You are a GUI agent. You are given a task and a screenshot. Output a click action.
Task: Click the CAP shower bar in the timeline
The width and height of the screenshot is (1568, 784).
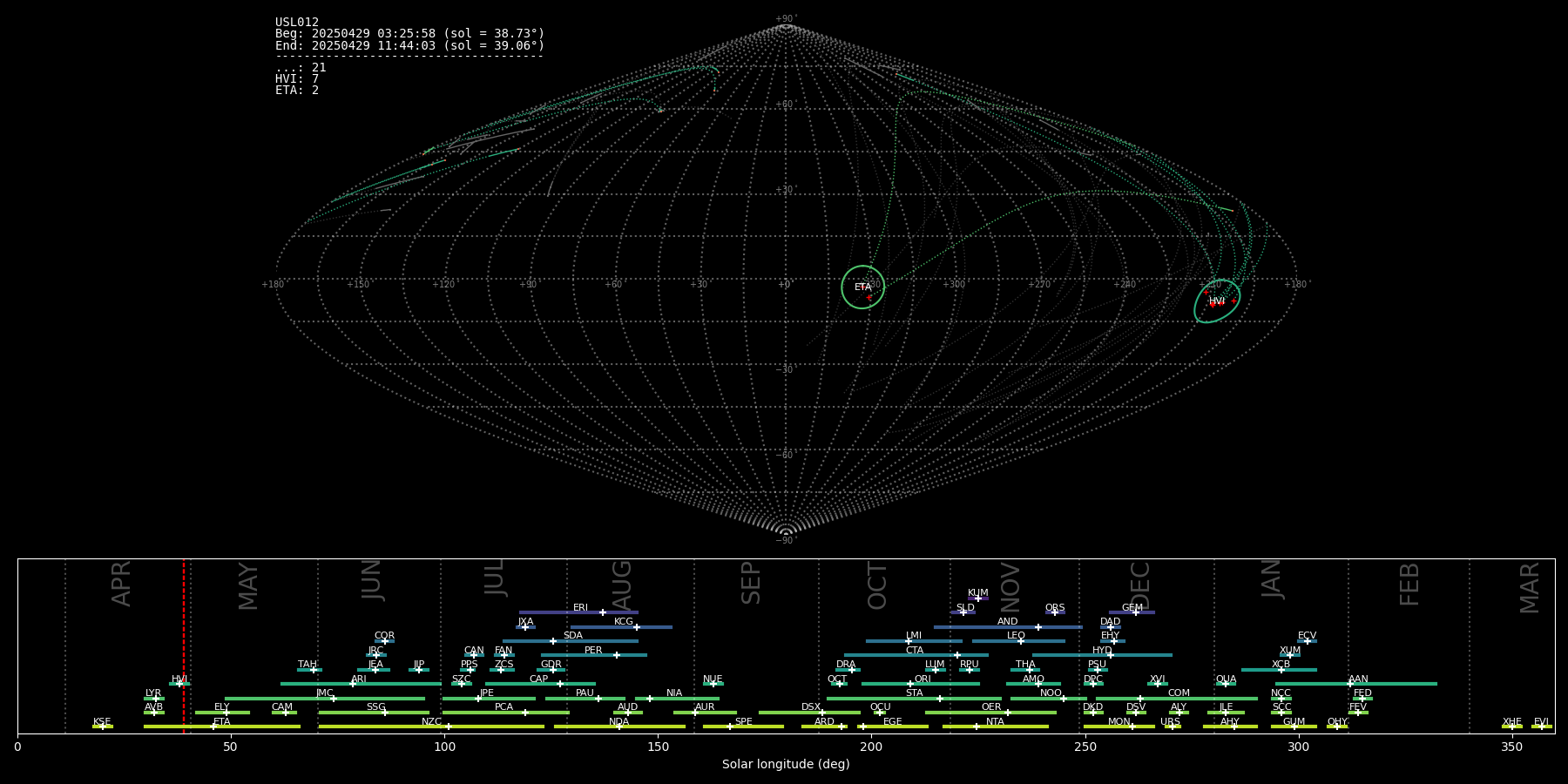[x=540, y=684]
